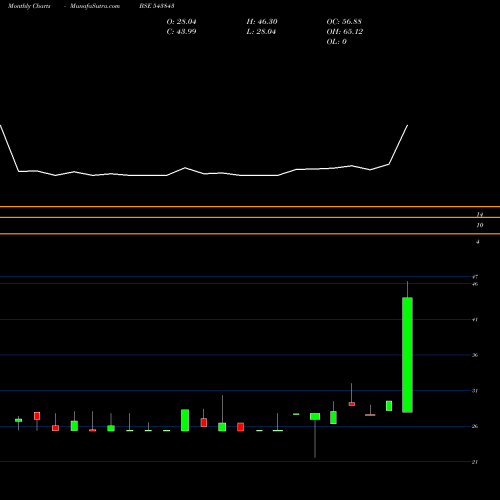
Task: Click the "OL: 0" value
Action: click(x=336, y=42)
